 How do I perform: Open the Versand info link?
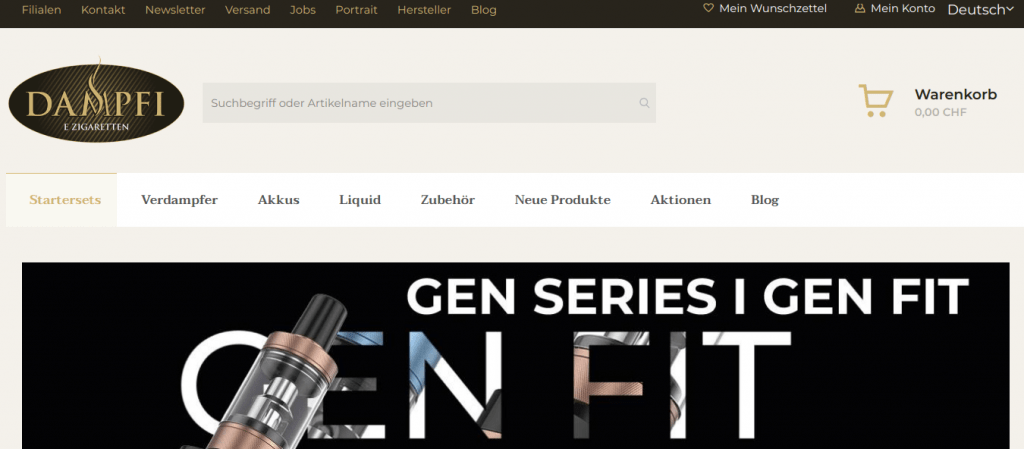point(248,10)
